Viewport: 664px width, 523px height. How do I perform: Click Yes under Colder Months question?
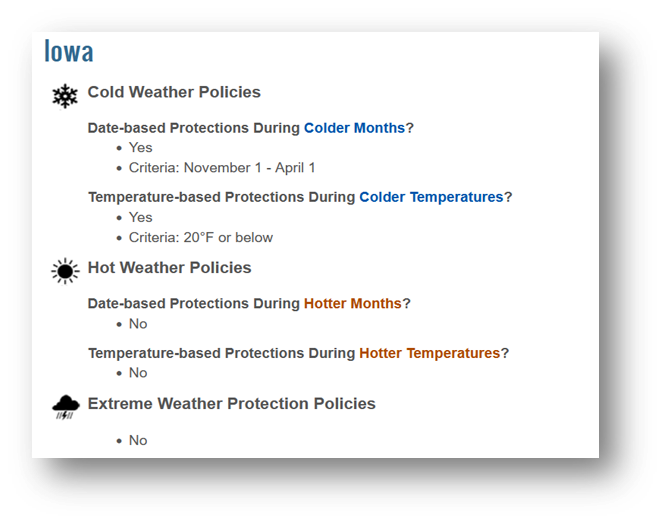click(141, 147)
